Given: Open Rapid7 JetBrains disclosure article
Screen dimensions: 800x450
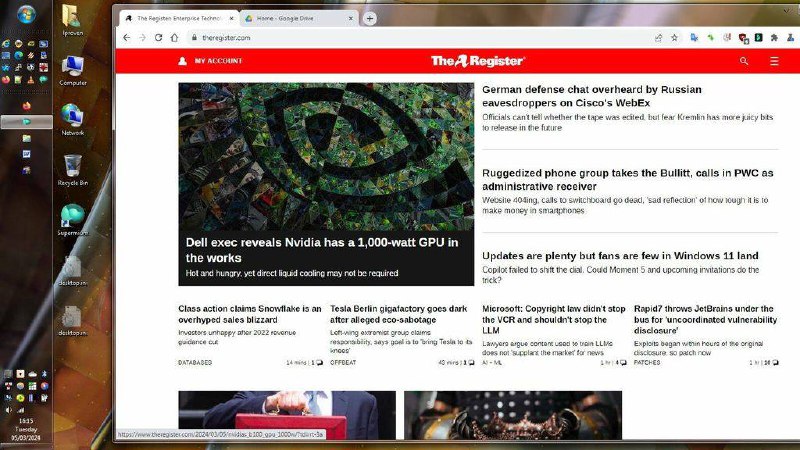Looking at the screenshot, I should click(705, 319).
